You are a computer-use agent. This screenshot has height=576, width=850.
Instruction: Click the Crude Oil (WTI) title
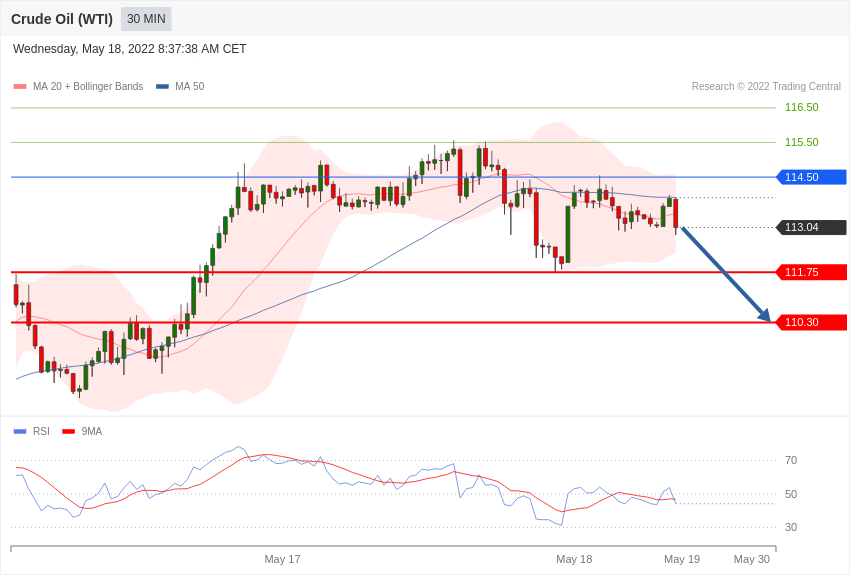click(62, 19)
